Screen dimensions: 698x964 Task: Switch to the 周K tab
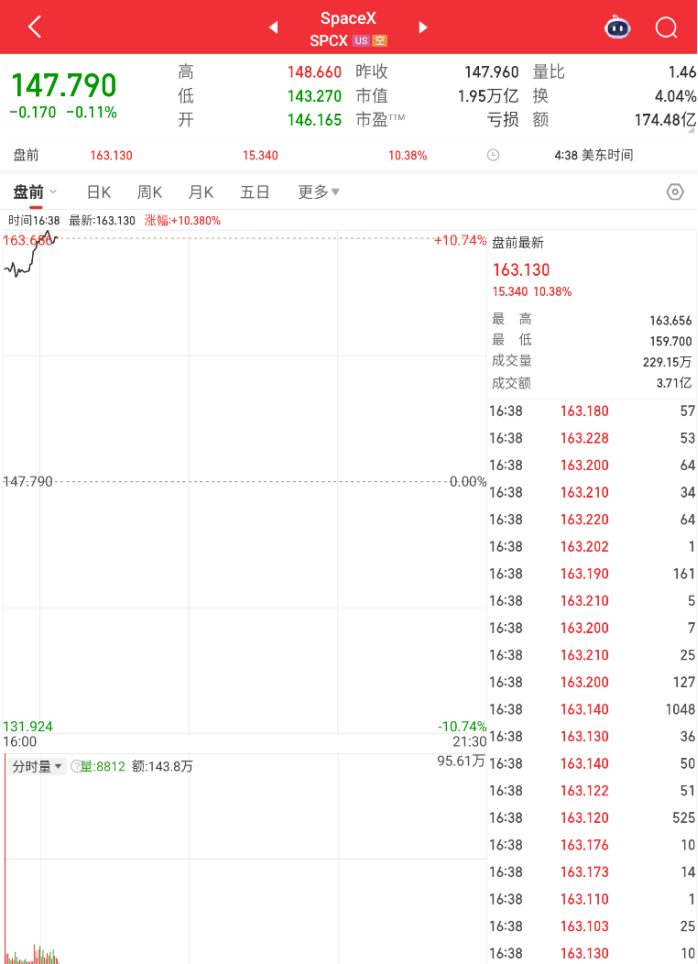click(x=149, y=192)
